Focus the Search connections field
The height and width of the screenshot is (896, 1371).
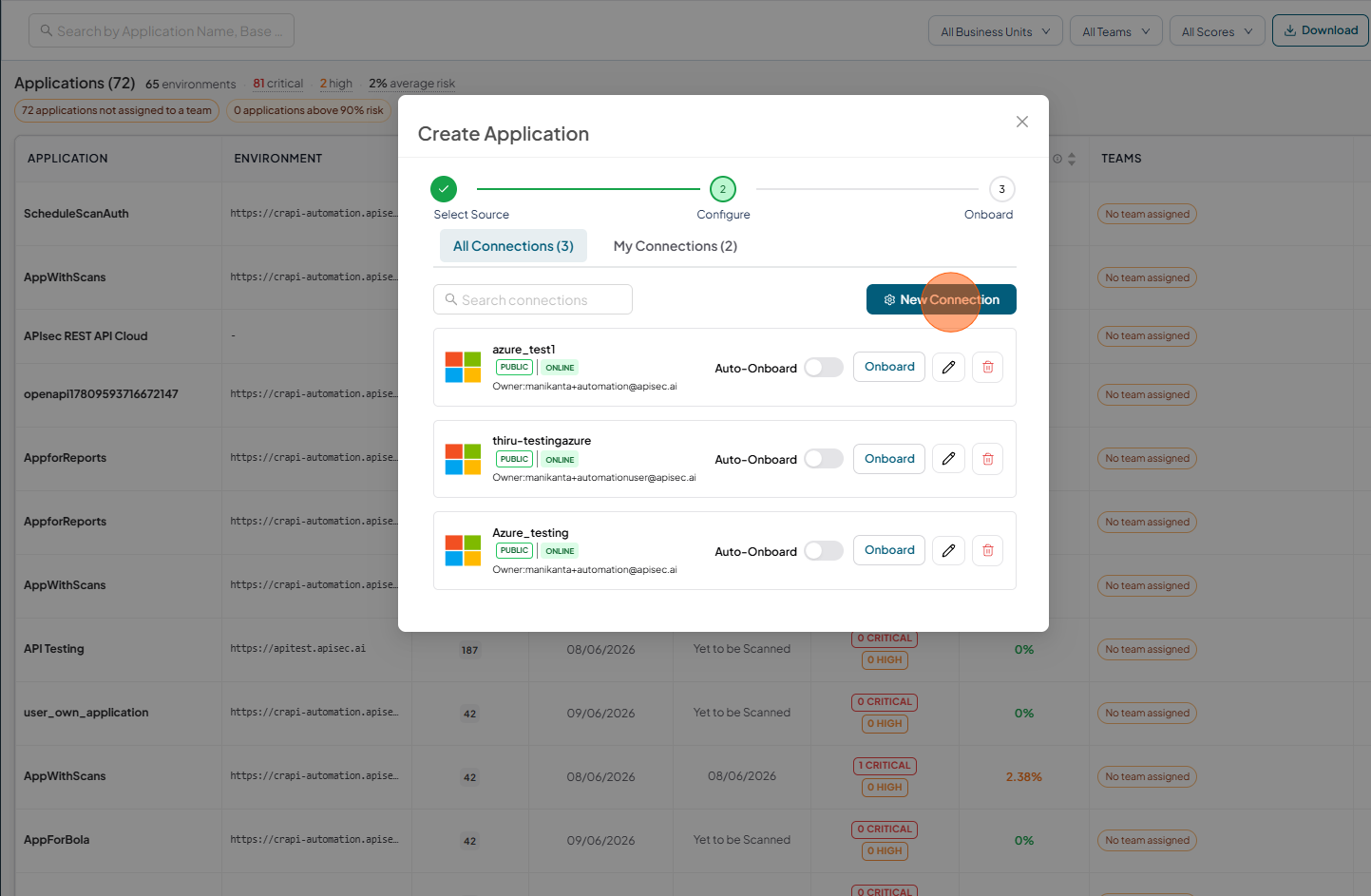[533, 299]
